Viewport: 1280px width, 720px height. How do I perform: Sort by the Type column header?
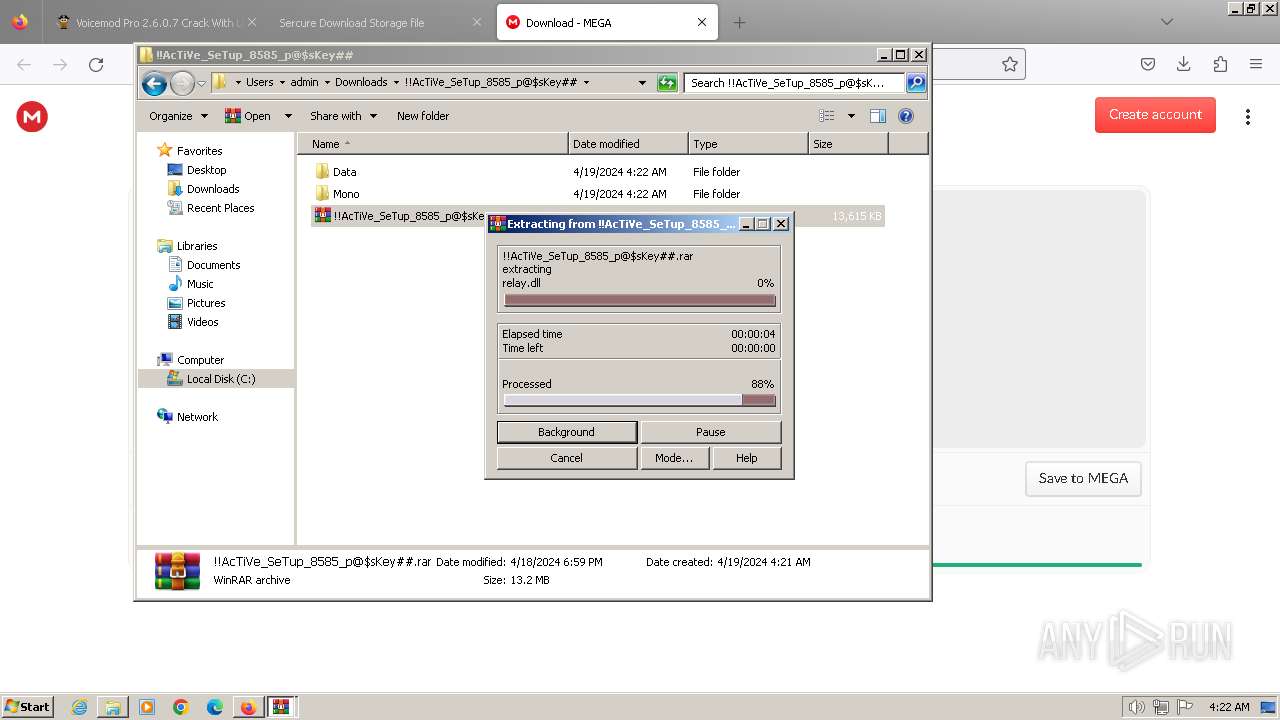(748, 144)
